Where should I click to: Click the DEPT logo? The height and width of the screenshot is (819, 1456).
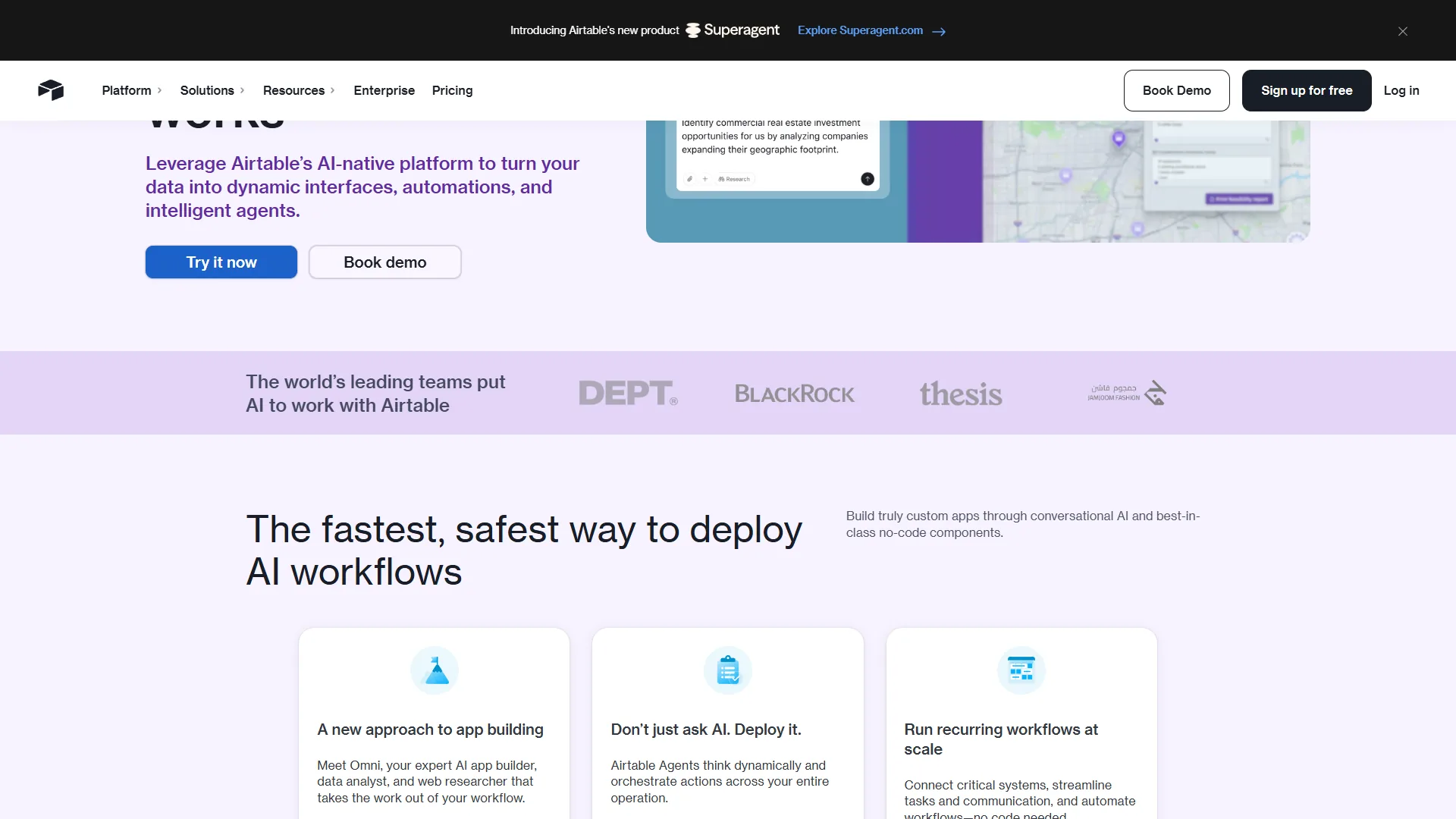[628, 393]
